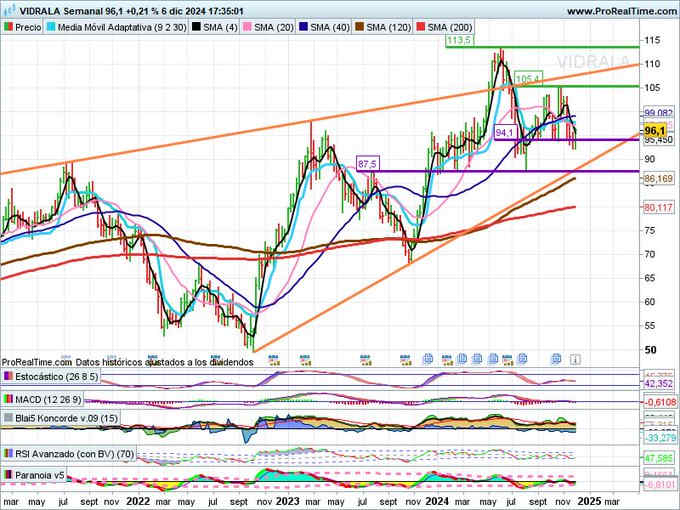Click the 113,5 resistance level label
Viewport: 680px width, 510px height.
click(x=459, y=40)
